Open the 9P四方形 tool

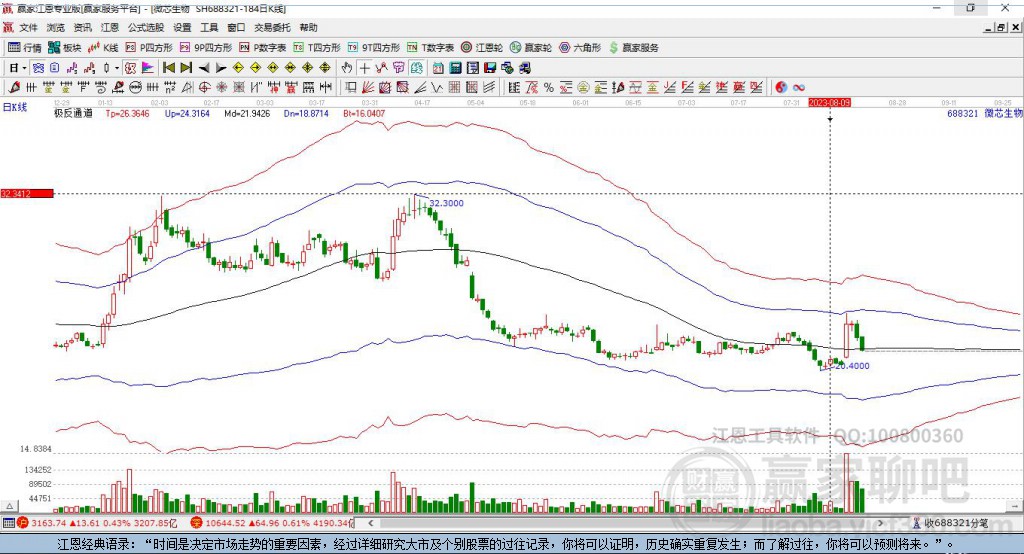pyautogui.click(x=206, y=48)
